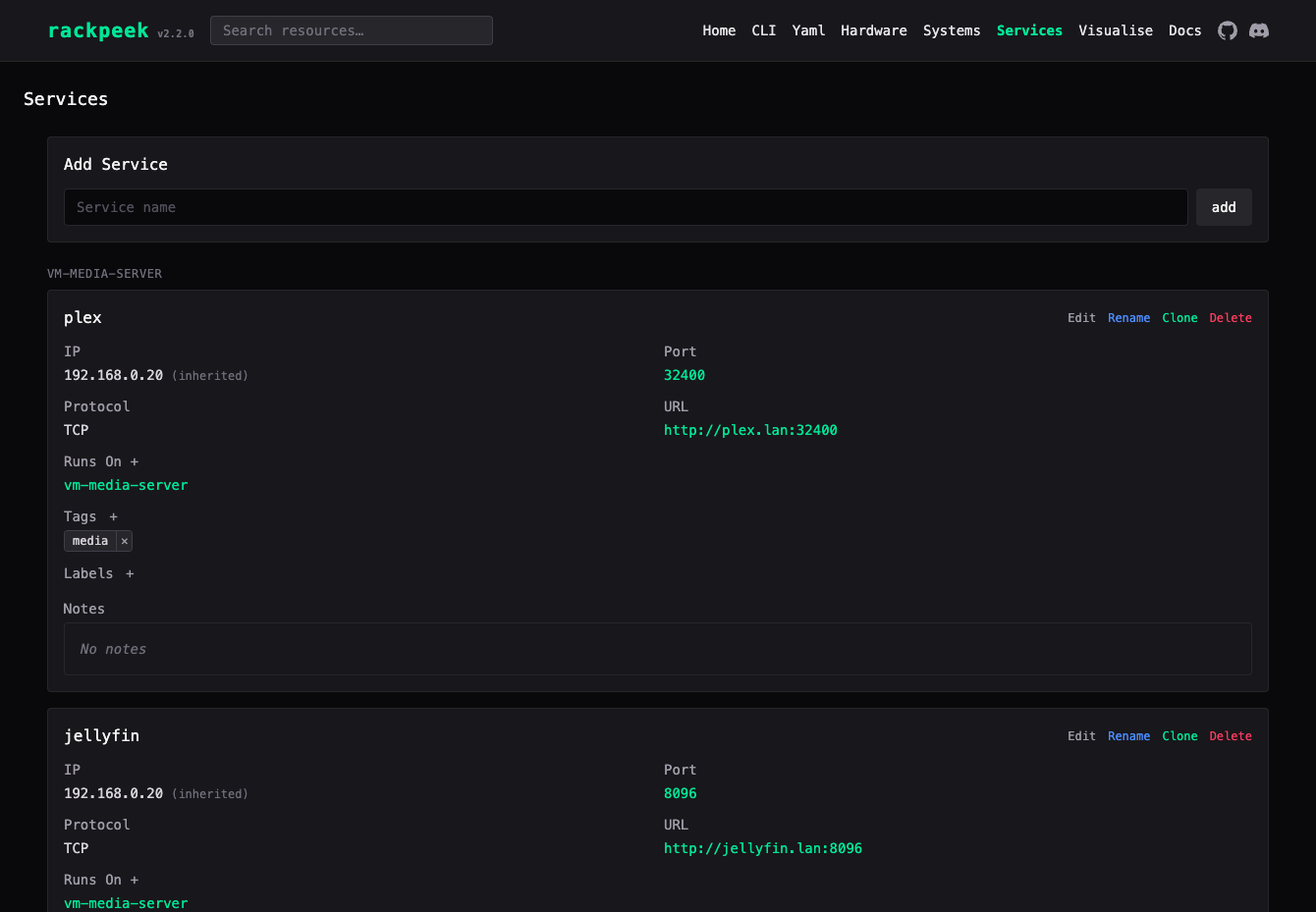Viewport: 1316px width, 912px height.
Task: Add a label to plex service
Action: 130,573
